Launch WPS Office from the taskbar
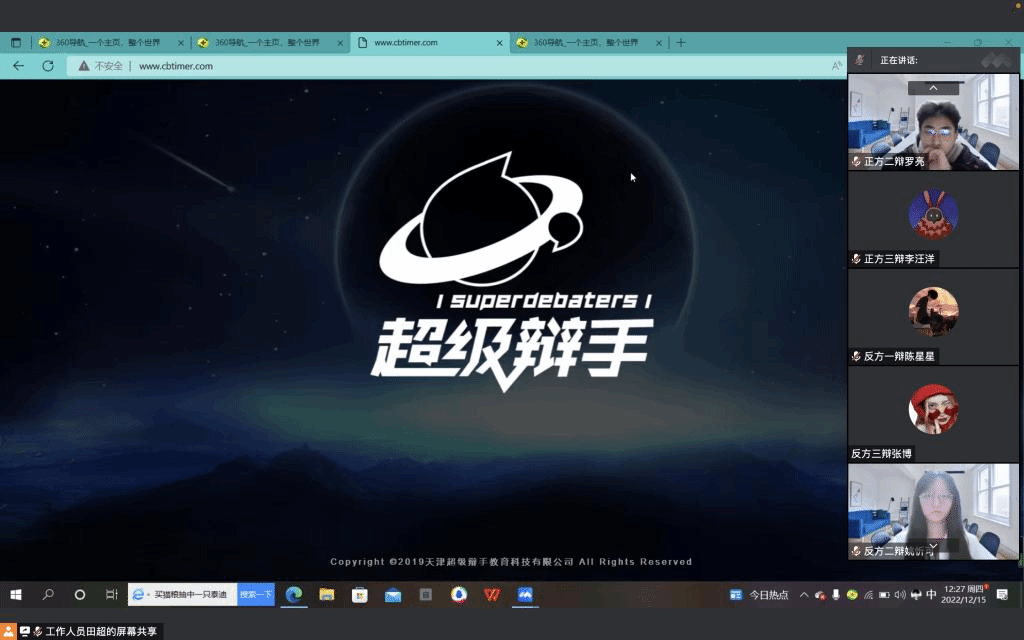This screenshot has width=1024, height=640. click(x=492, y=595)
